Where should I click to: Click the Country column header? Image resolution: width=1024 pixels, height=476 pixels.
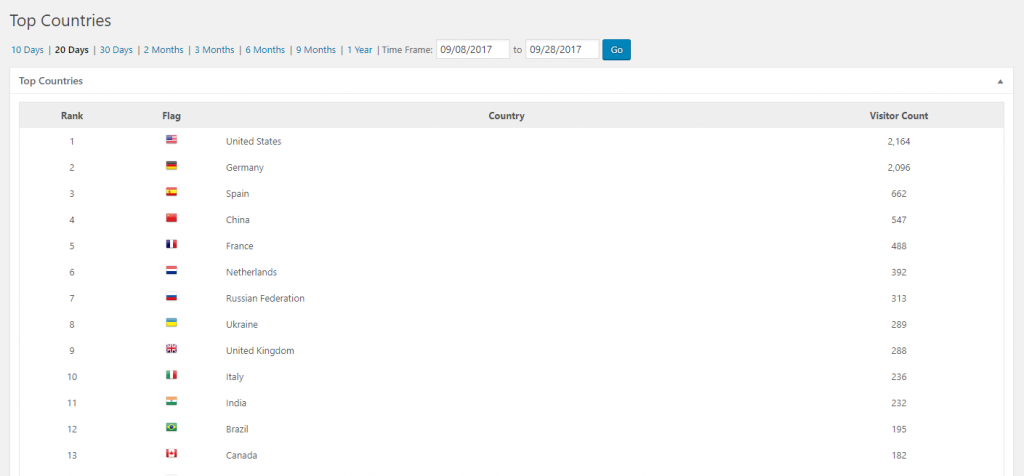click(x=506, y=116)
